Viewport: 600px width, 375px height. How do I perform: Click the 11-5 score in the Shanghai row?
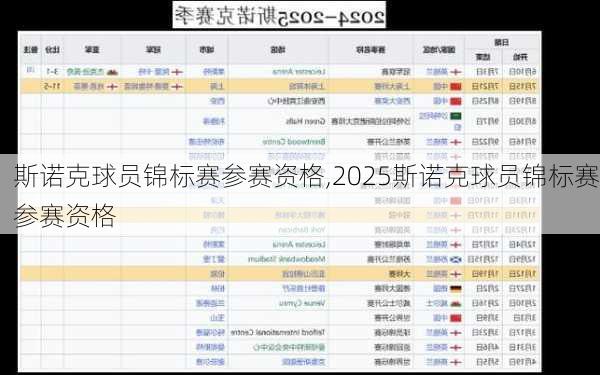(x=51, y=86)
